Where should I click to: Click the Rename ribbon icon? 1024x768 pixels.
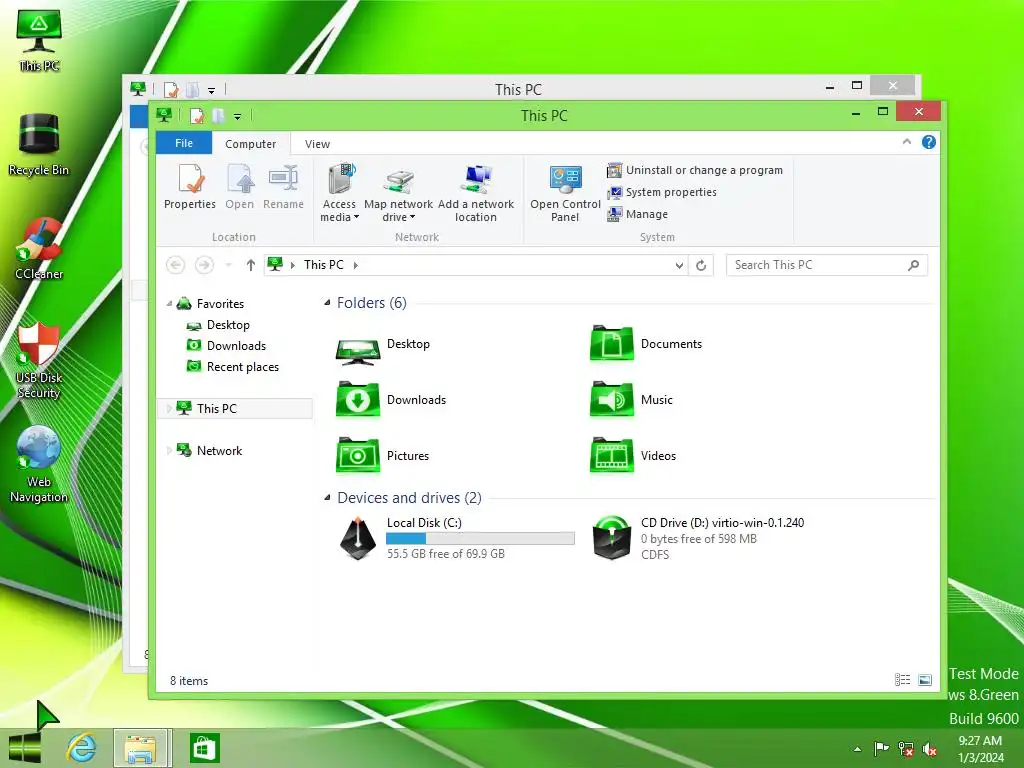(x=283, y=187)
